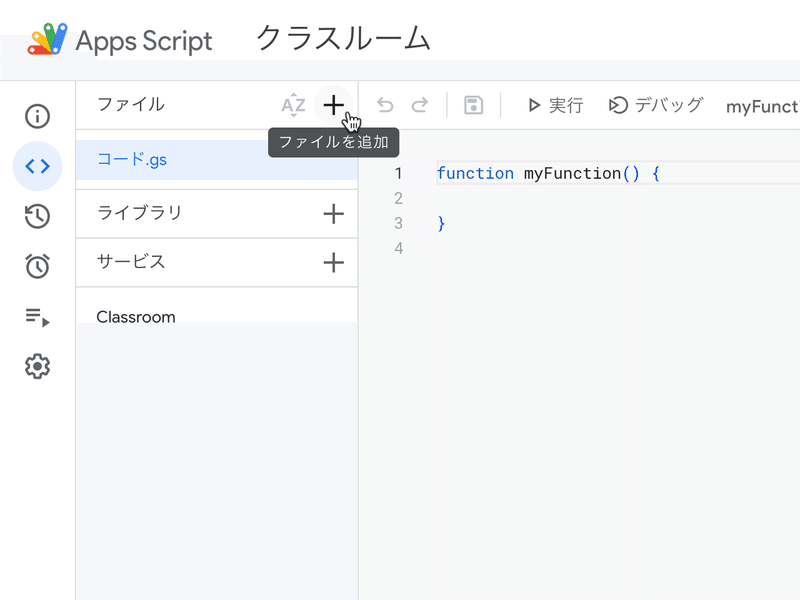Image resolution: width=800 pixels, height=600 pixels.
Task: Open project settings
Action: (37, 366)
